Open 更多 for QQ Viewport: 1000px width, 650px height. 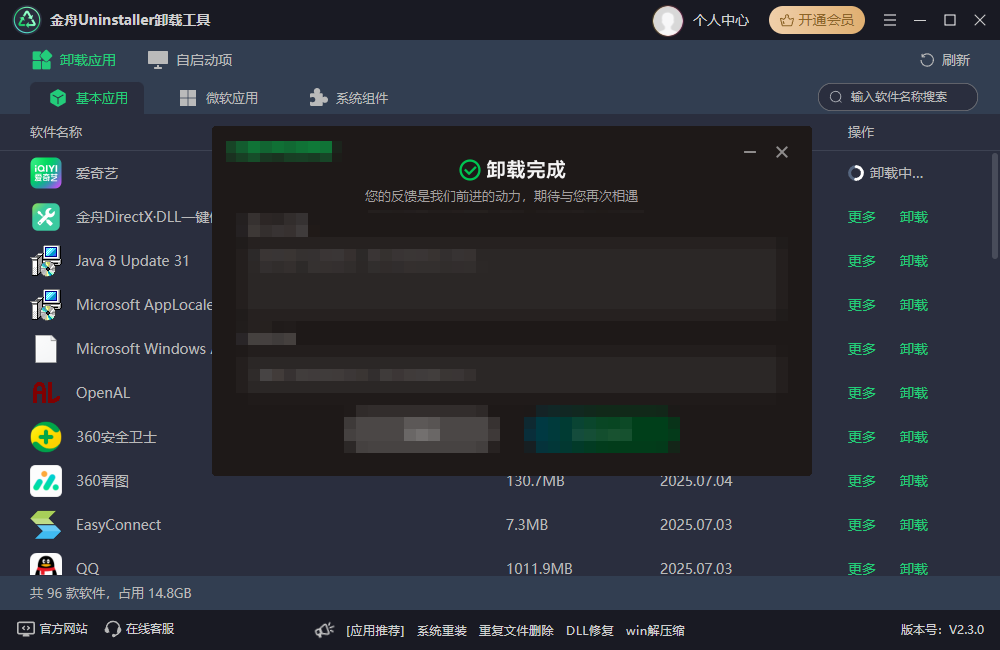coord(862,568)
